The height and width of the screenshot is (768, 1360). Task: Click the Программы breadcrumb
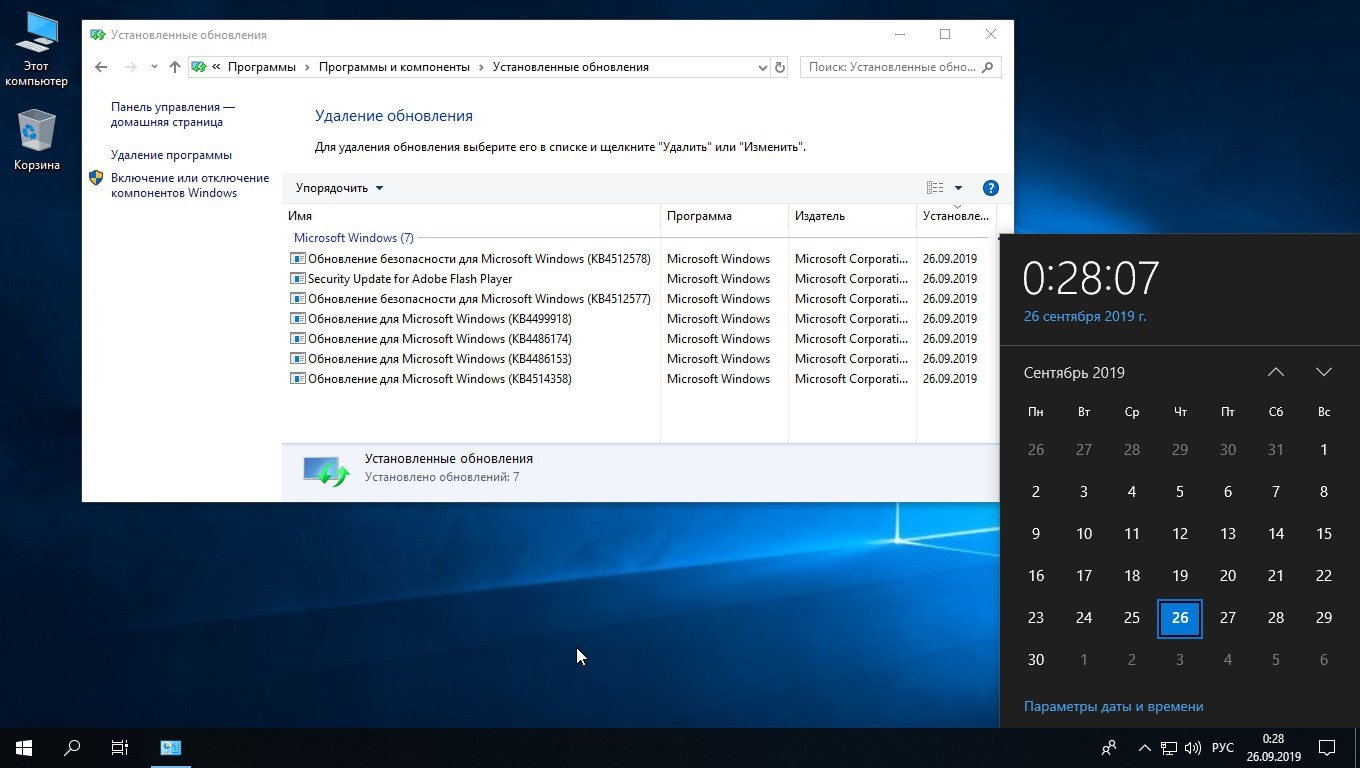click(262, 67)
